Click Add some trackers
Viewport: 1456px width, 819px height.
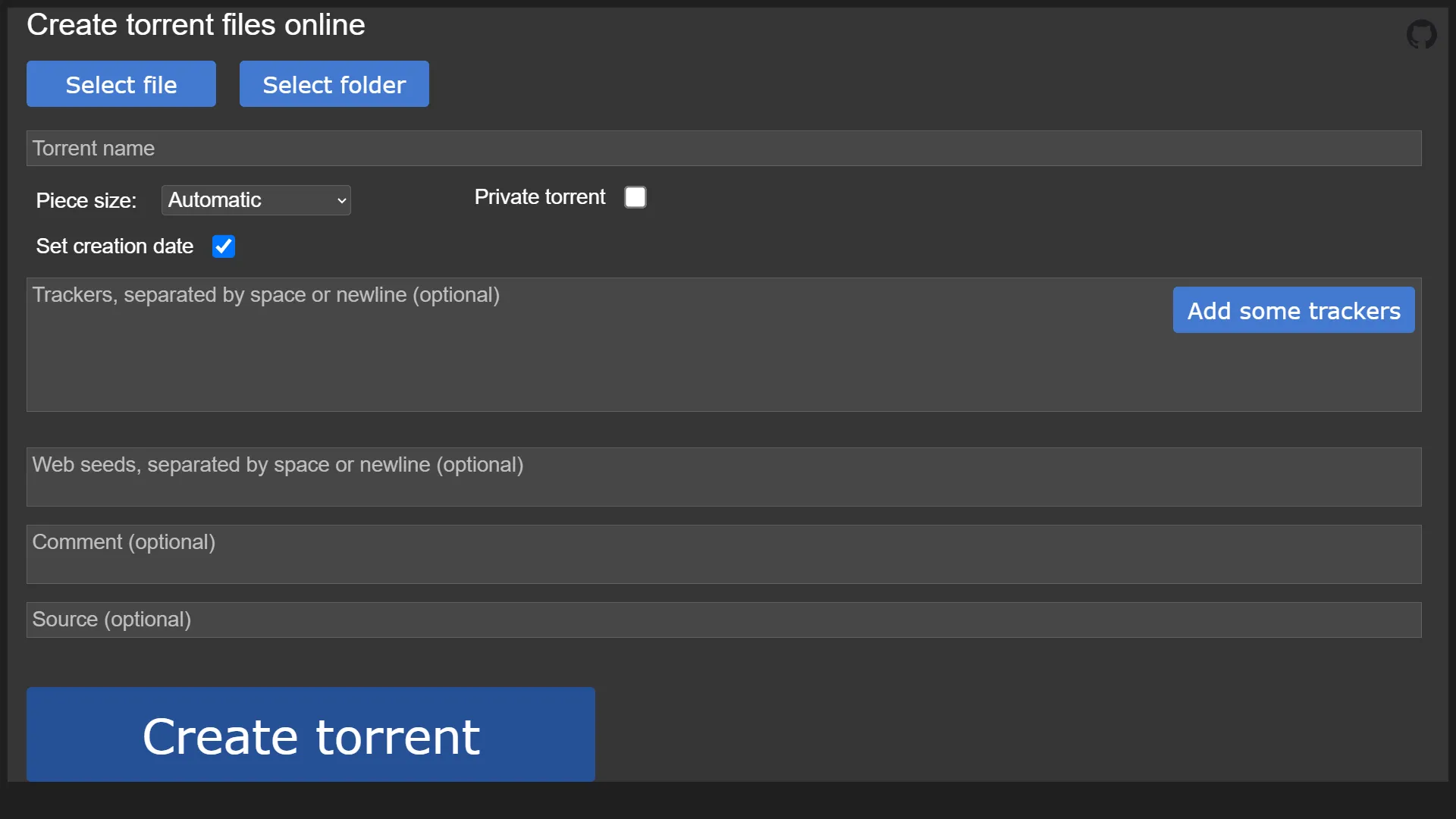pos(1294,310)
